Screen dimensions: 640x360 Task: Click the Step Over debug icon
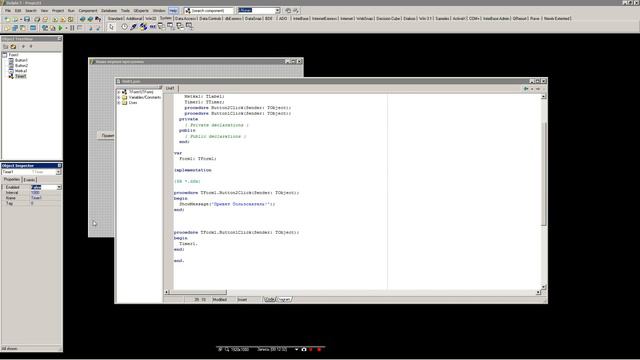(x=98, y=28)
